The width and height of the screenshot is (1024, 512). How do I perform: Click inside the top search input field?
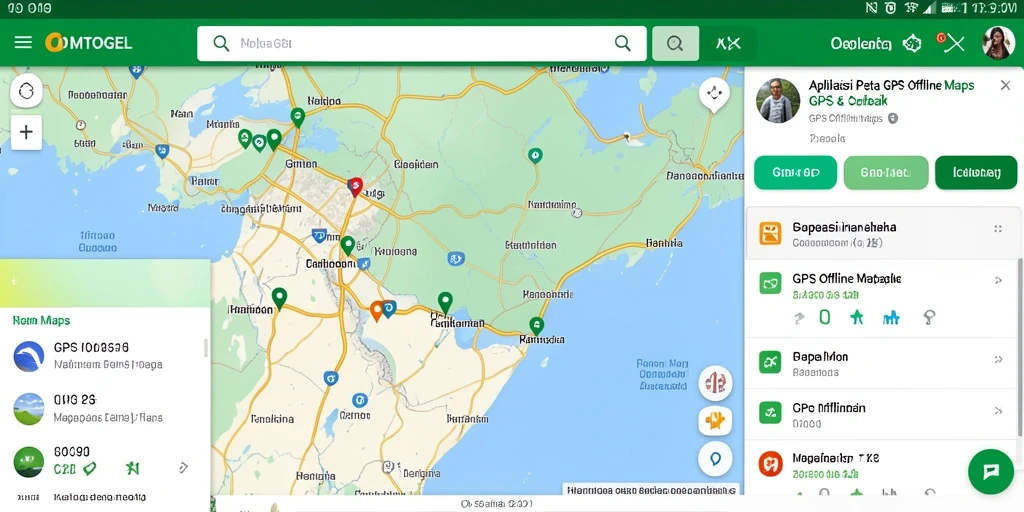421,44
